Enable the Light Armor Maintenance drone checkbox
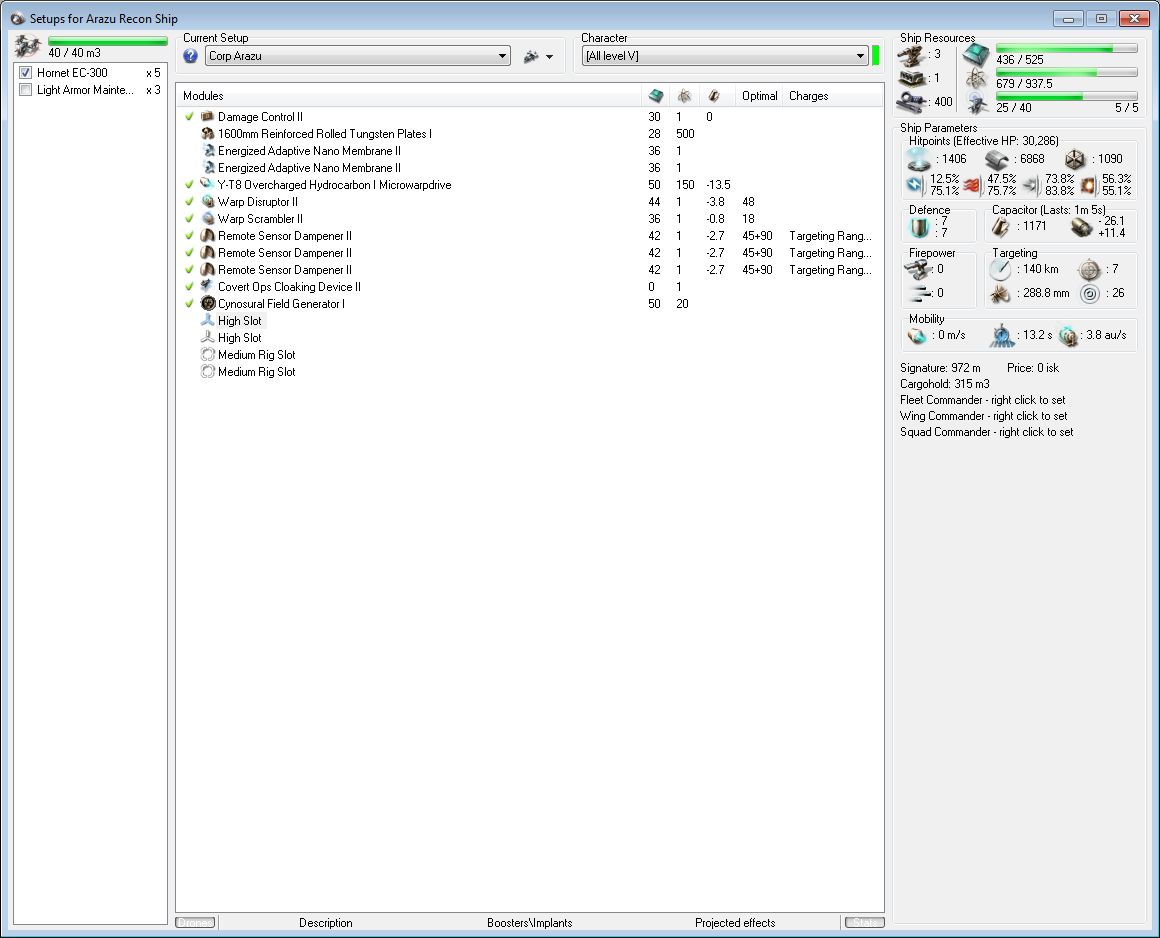The image size is (1160, 938). click(x=26, y=90)
